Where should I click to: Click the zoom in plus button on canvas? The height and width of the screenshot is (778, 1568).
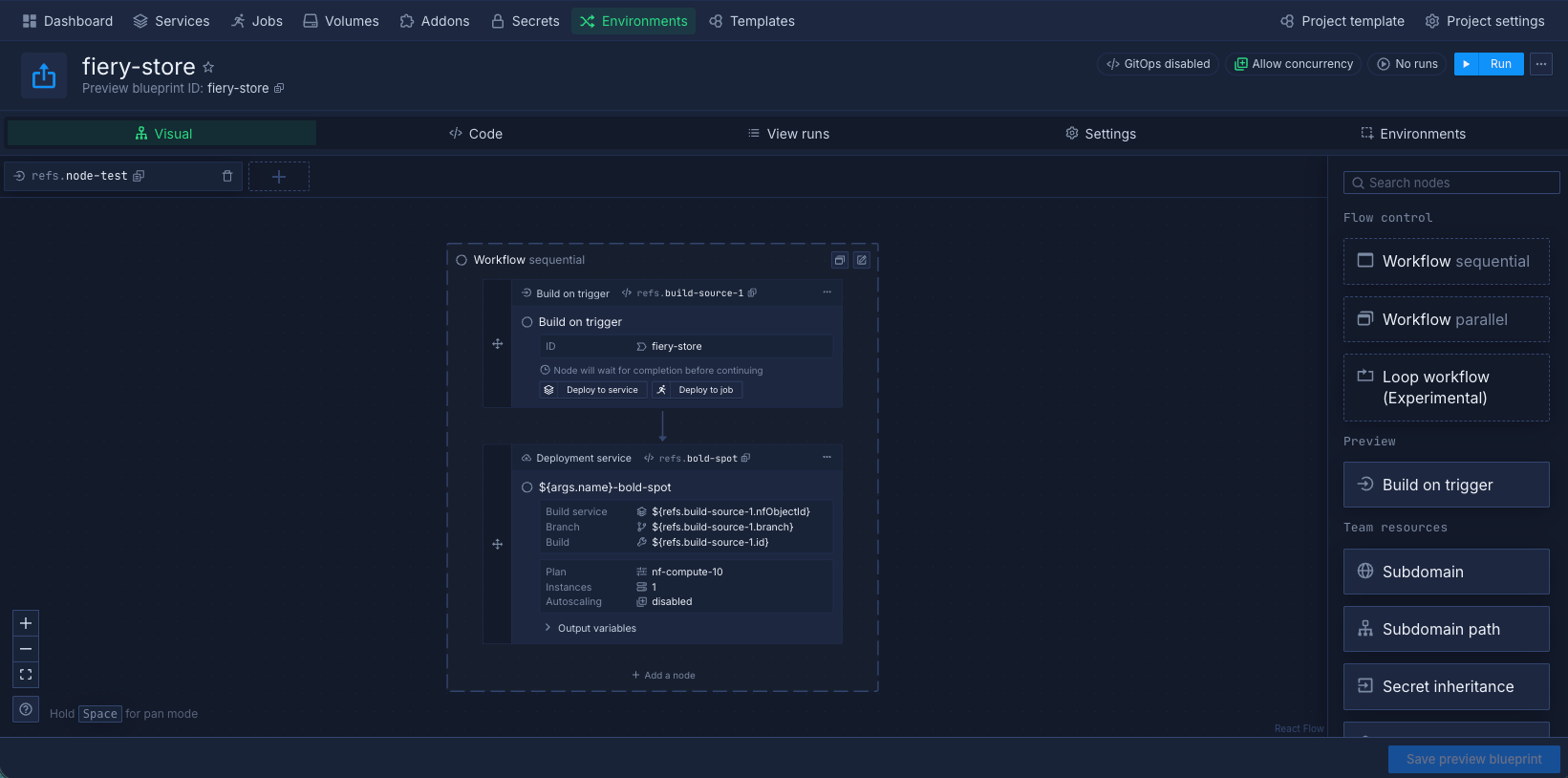click(x=26, y=623)
